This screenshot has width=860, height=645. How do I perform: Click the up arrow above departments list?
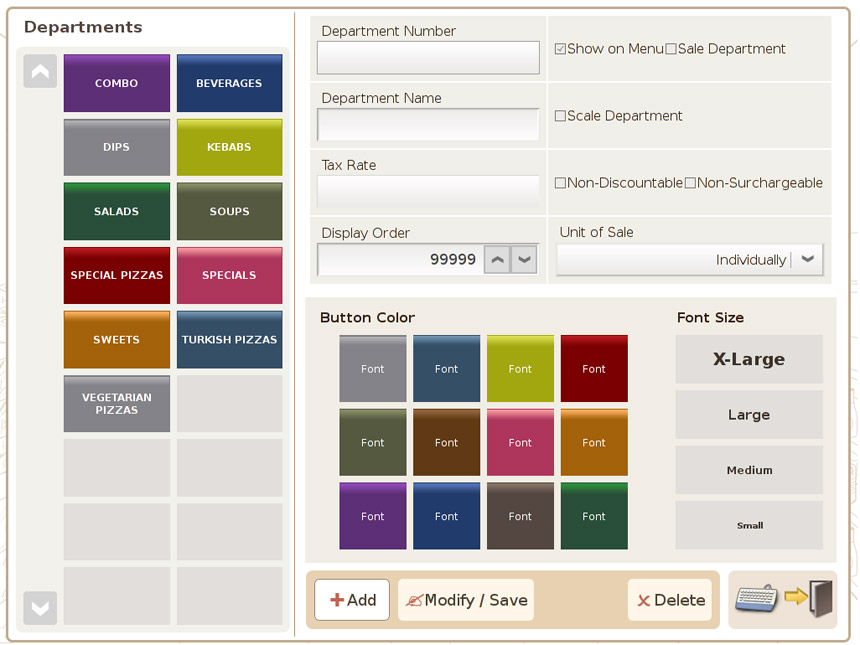pyautogui.click(x=40, y=71)
